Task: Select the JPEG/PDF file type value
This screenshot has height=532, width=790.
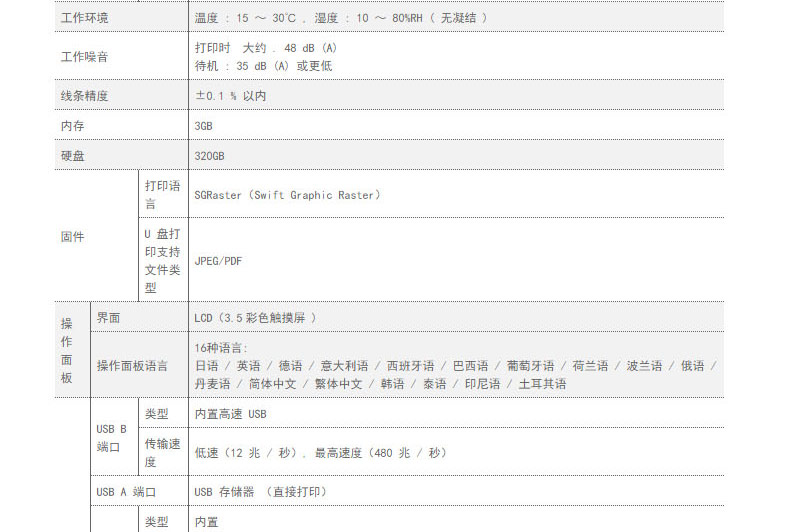Action: click(x=218, y=261)
